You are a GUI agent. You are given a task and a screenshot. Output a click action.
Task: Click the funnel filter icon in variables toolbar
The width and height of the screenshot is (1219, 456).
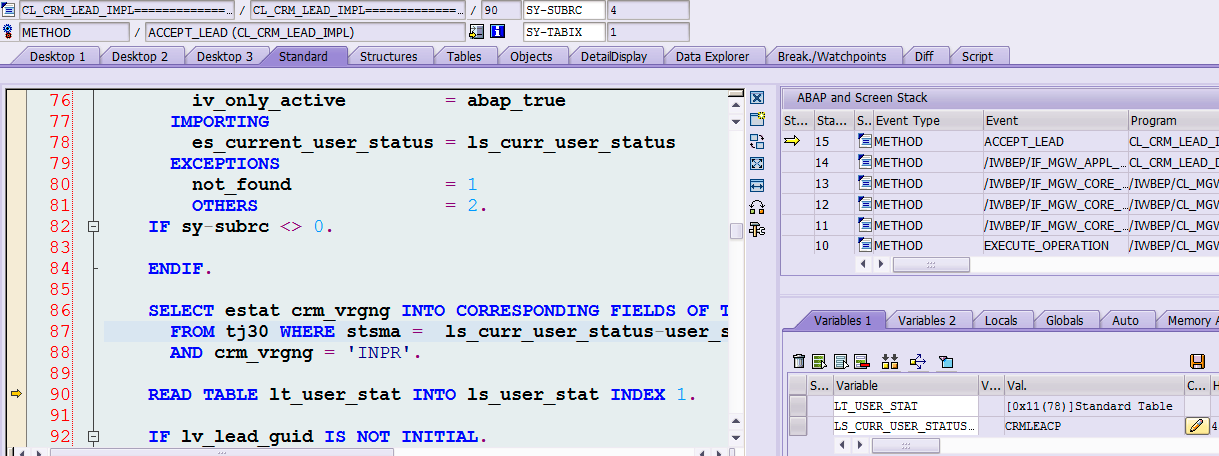click(x=946, y=361)
